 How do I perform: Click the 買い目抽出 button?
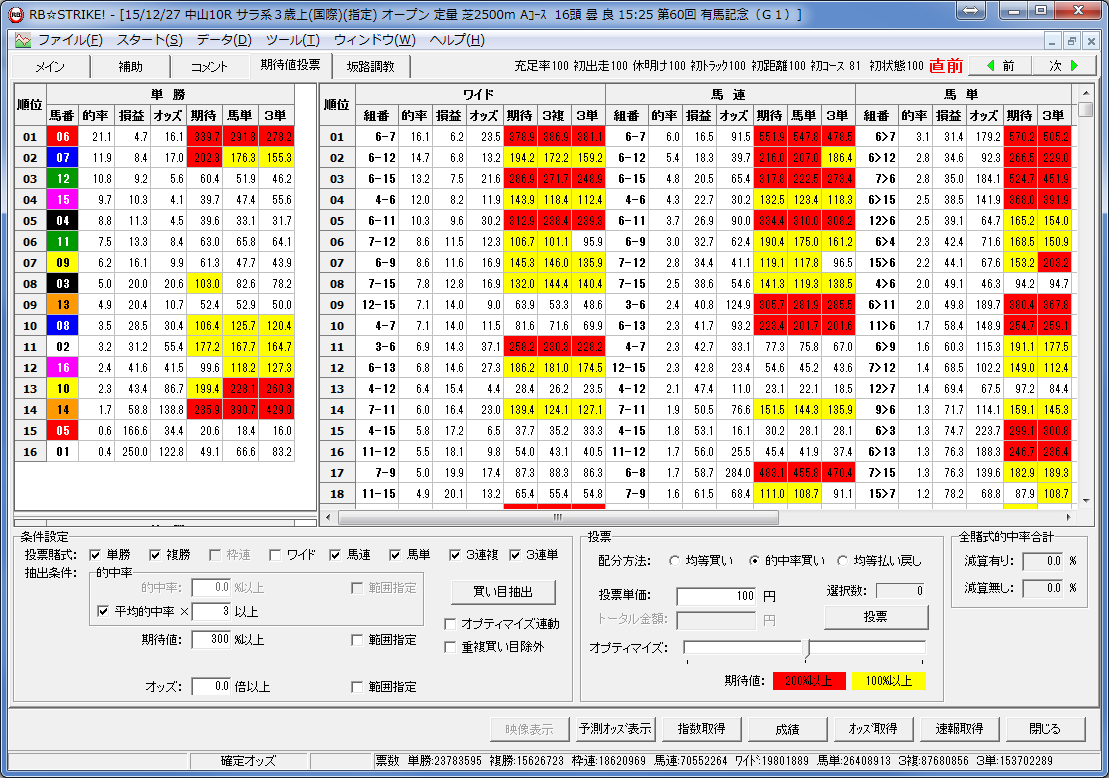(x=503, y=592)
